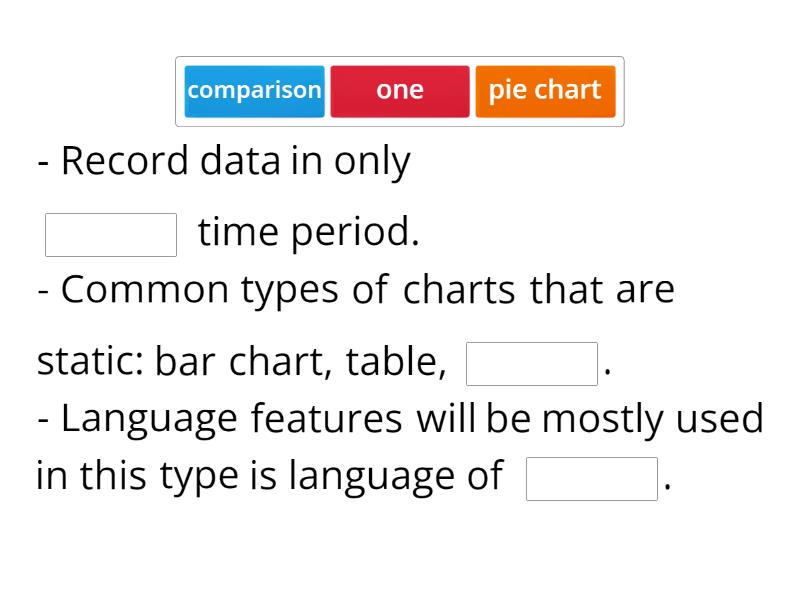Click the sentence starting 'Common types'
The height and width of the screenshot is (600, 800).
tap(355, 289)
